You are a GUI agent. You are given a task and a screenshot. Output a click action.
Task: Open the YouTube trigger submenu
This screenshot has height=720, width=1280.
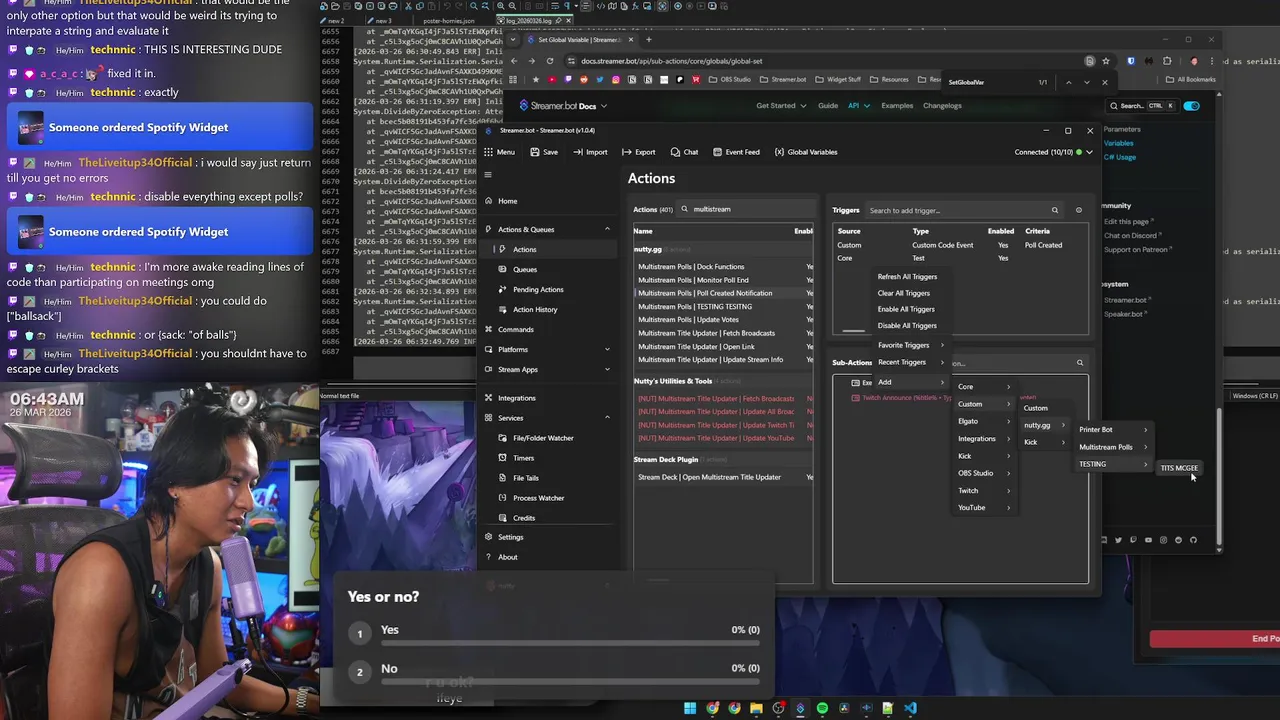pyautogui.click(x=984, y=507)
